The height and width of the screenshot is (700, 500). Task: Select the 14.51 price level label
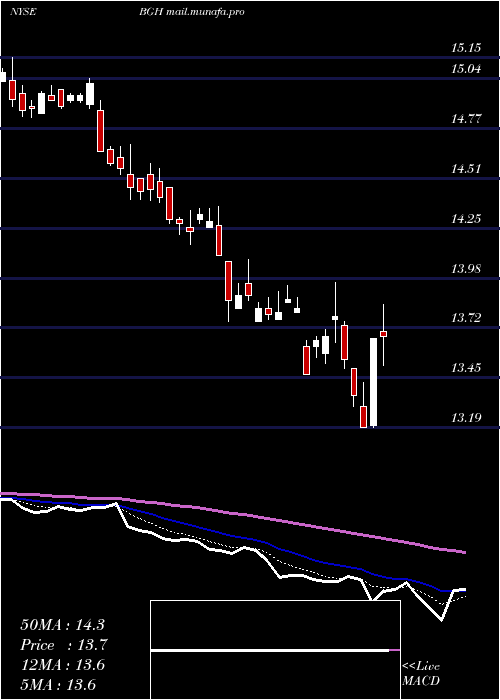466,169
